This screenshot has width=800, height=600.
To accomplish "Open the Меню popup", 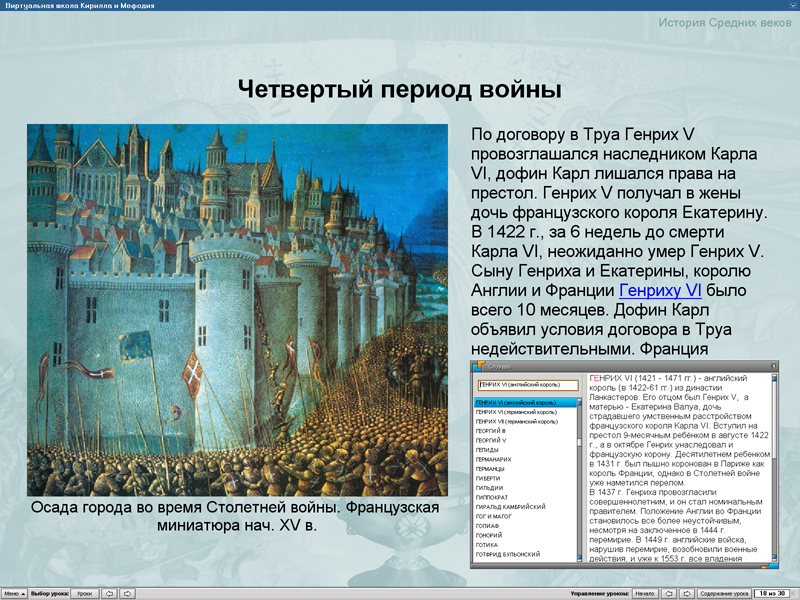I will [16, 591].
